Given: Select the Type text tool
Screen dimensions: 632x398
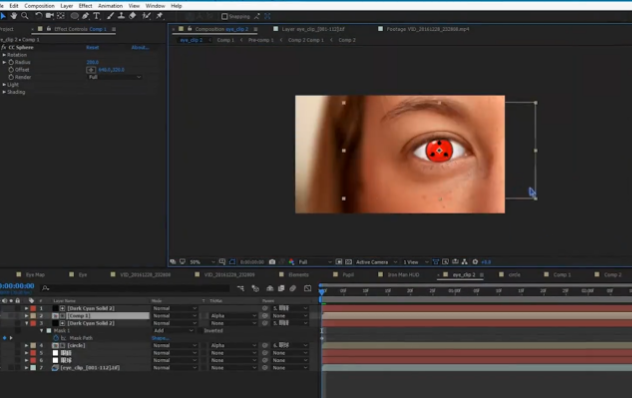Looking at the screenshot, I should coord(97,16).
